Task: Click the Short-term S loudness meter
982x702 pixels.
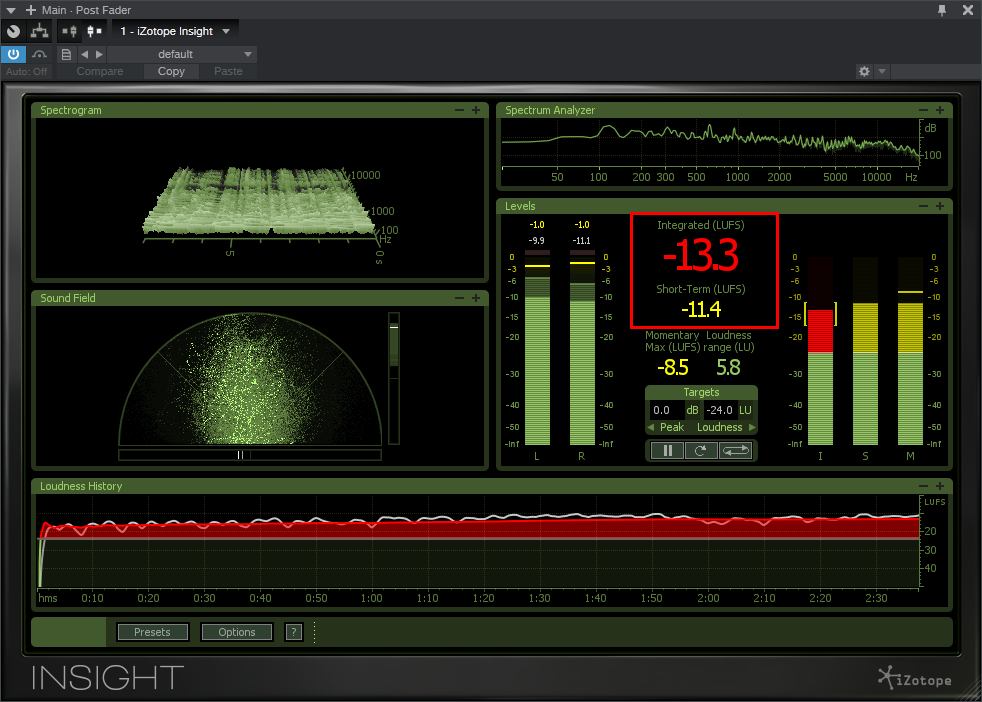Action: (866, 351)
